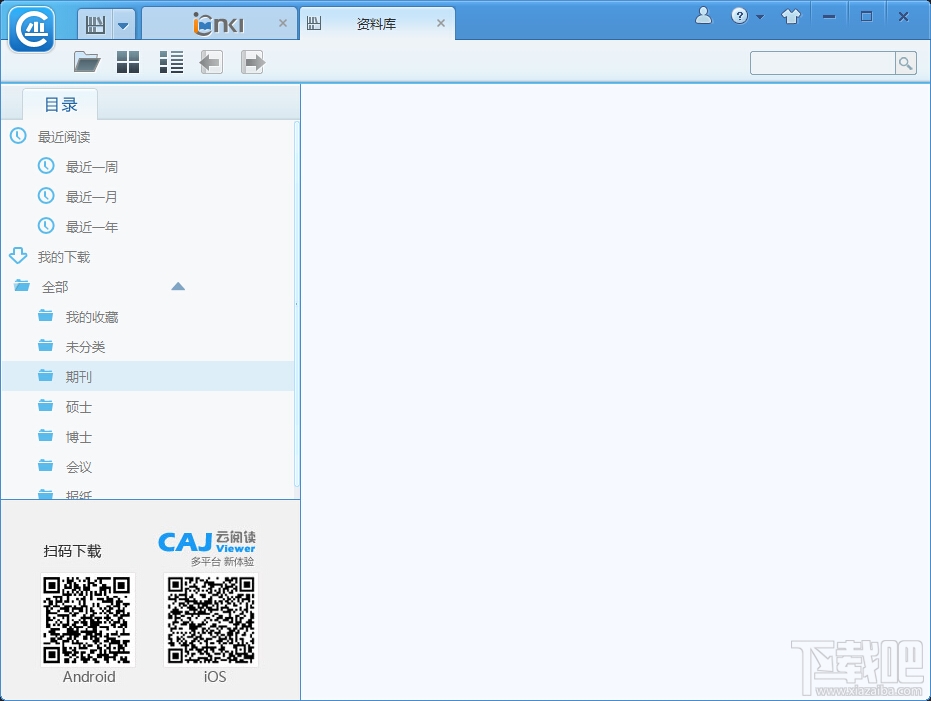Image resolution: width=931 pixels, height=701 pixels.
Task: Close the 资料库 tab
Action: pyautogui.click(x=441, y=23)
